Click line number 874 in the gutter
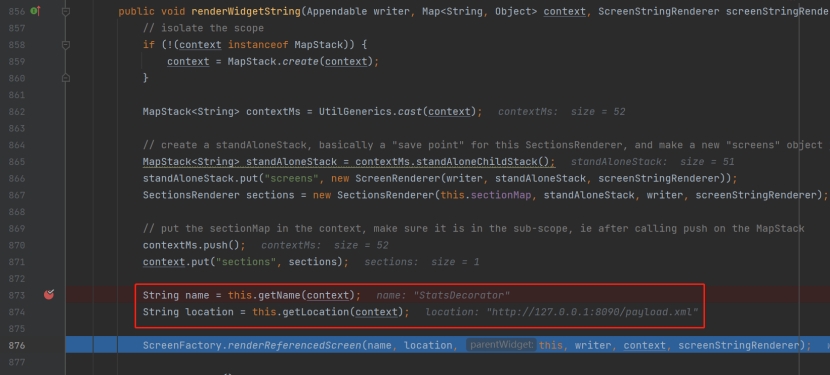 point(16,312)
